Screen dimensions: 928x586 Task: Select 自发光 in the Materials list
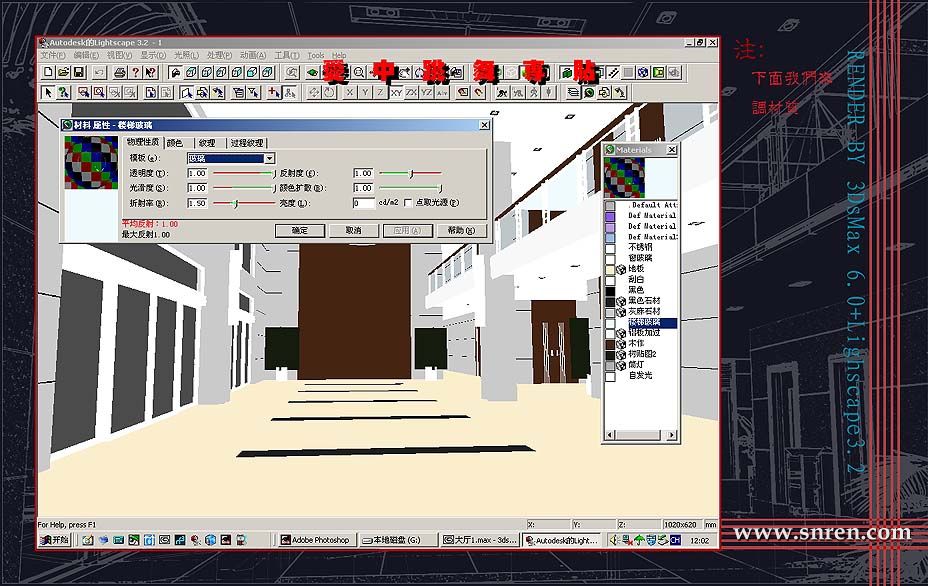coord(640,375)
